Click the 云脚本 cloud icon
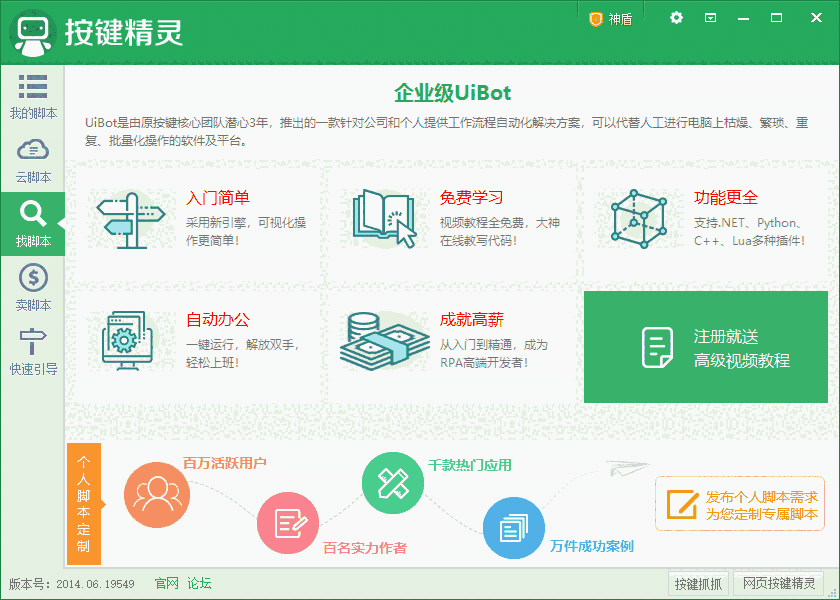This screenshot has height=600, width=840. (33, 148)
